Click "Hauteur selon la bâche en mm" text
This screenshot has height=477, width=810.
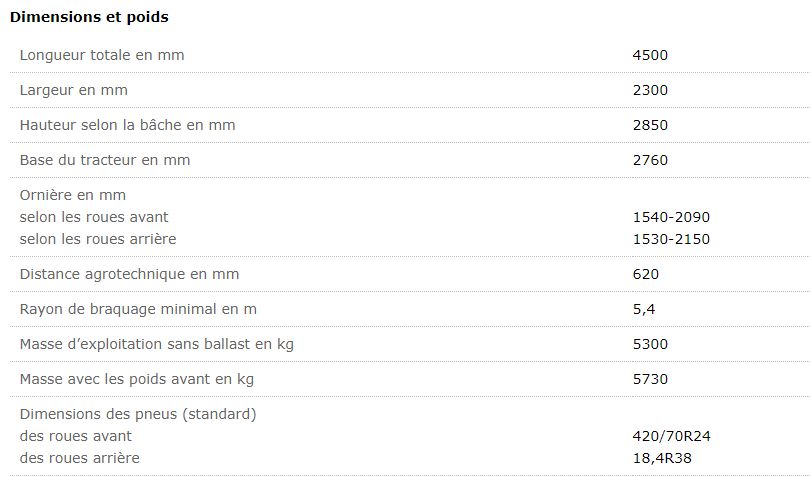pyautogui.click(x=128, y=125)
